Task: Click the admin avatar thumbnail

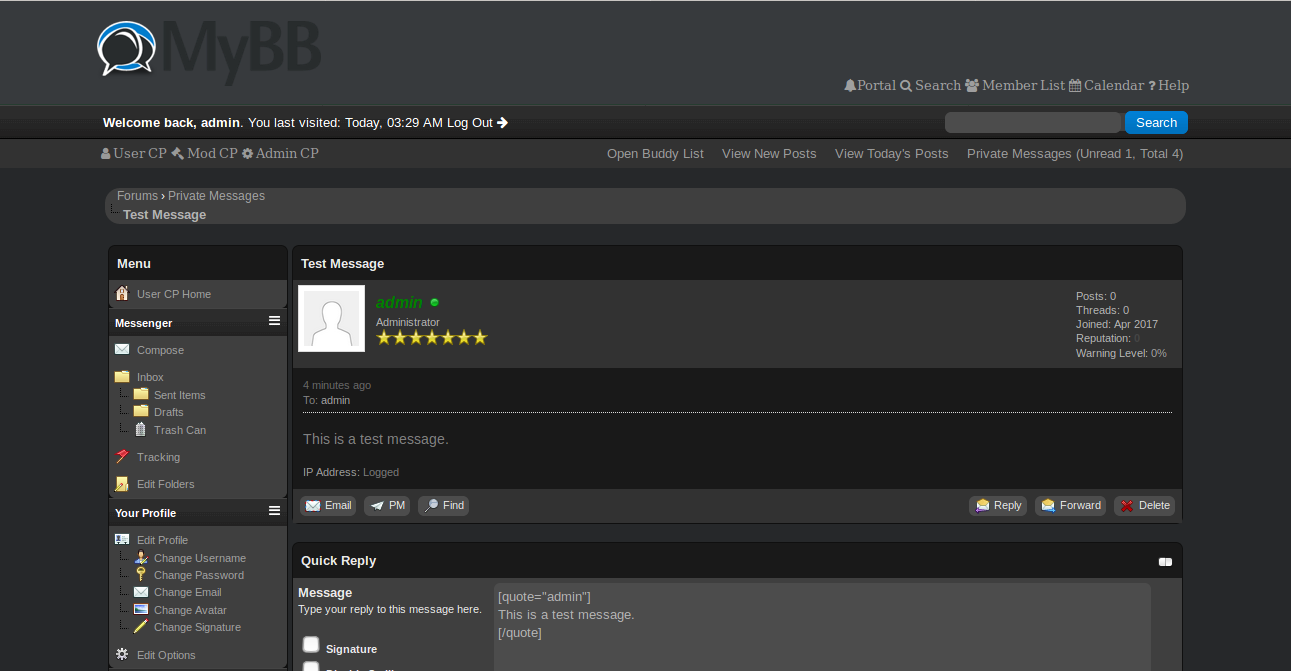Action: tap(331, 319)
